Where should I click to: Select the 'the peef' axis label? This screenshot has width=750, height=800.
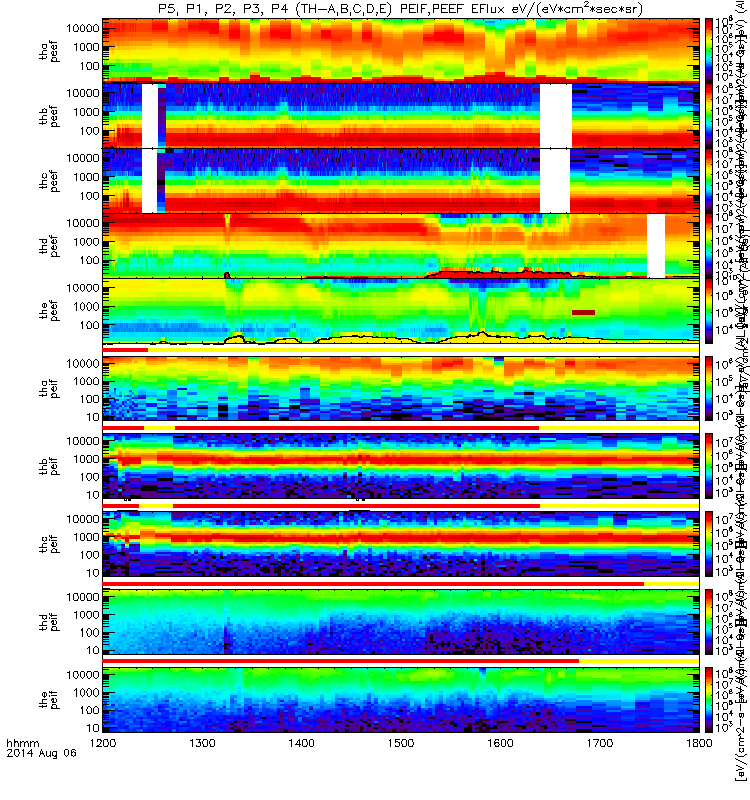(49, 311)
